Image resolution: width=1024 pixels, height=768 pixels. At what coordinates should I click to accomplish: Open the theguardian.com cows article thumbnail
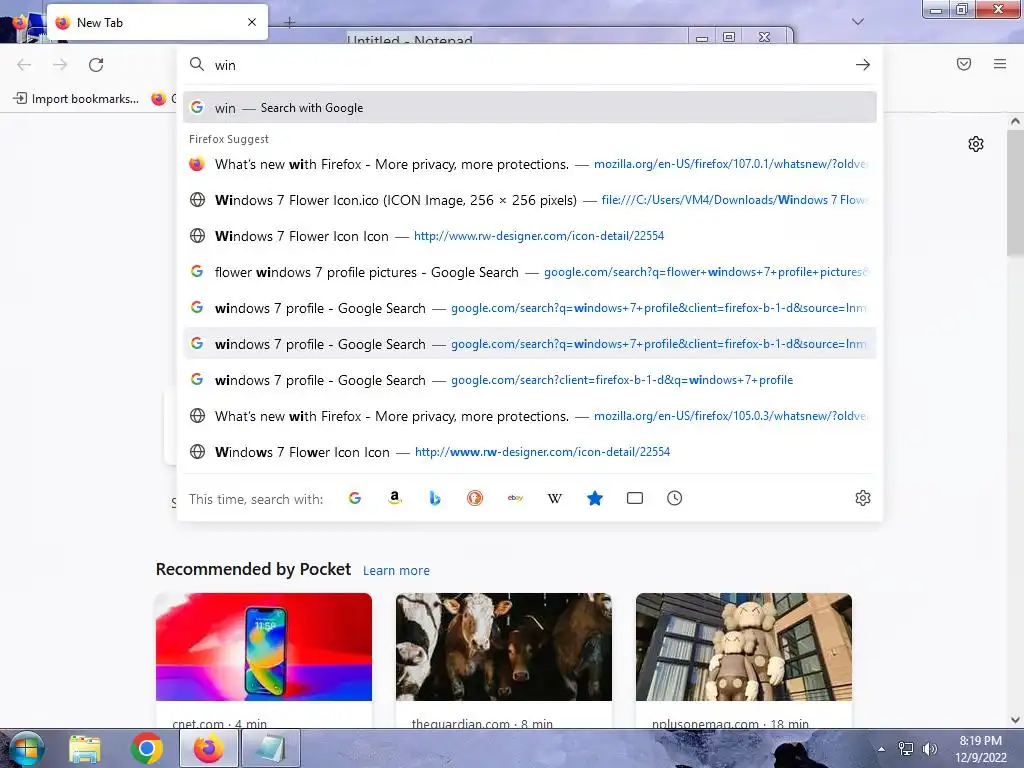point(504,647)
